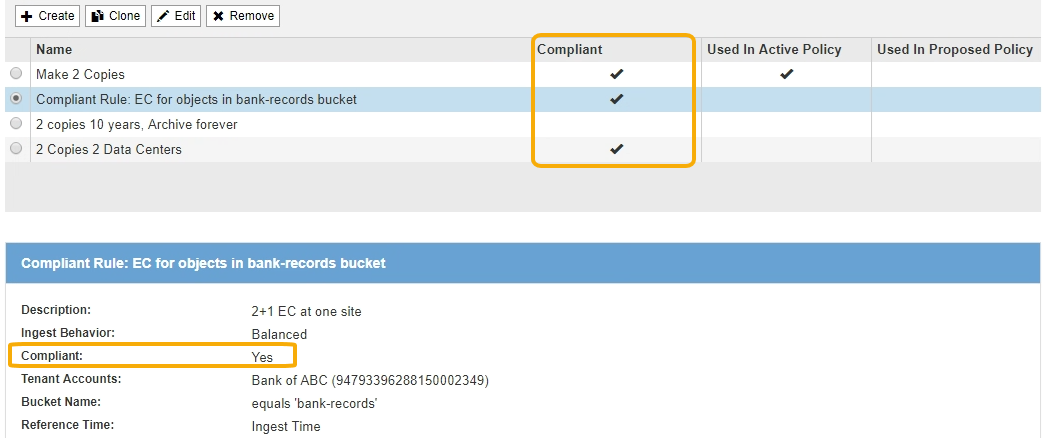1046x438 pixels.
Task: Choose the 2 Copies 2 Data Centers radio button
Action: point(15,149)
